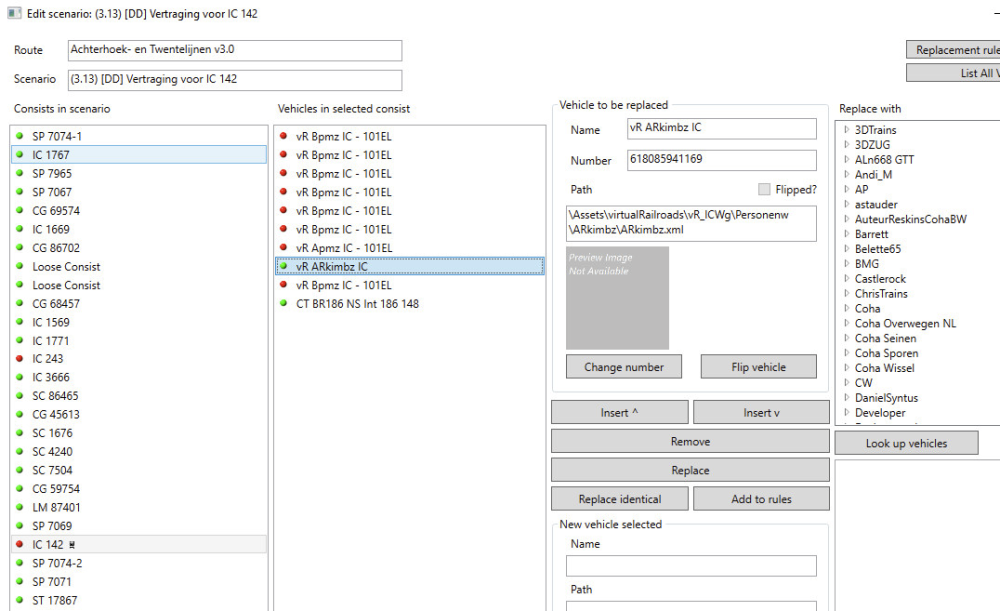
Task: Expand the 3DTrains provider node
Action: coord(846,130)
